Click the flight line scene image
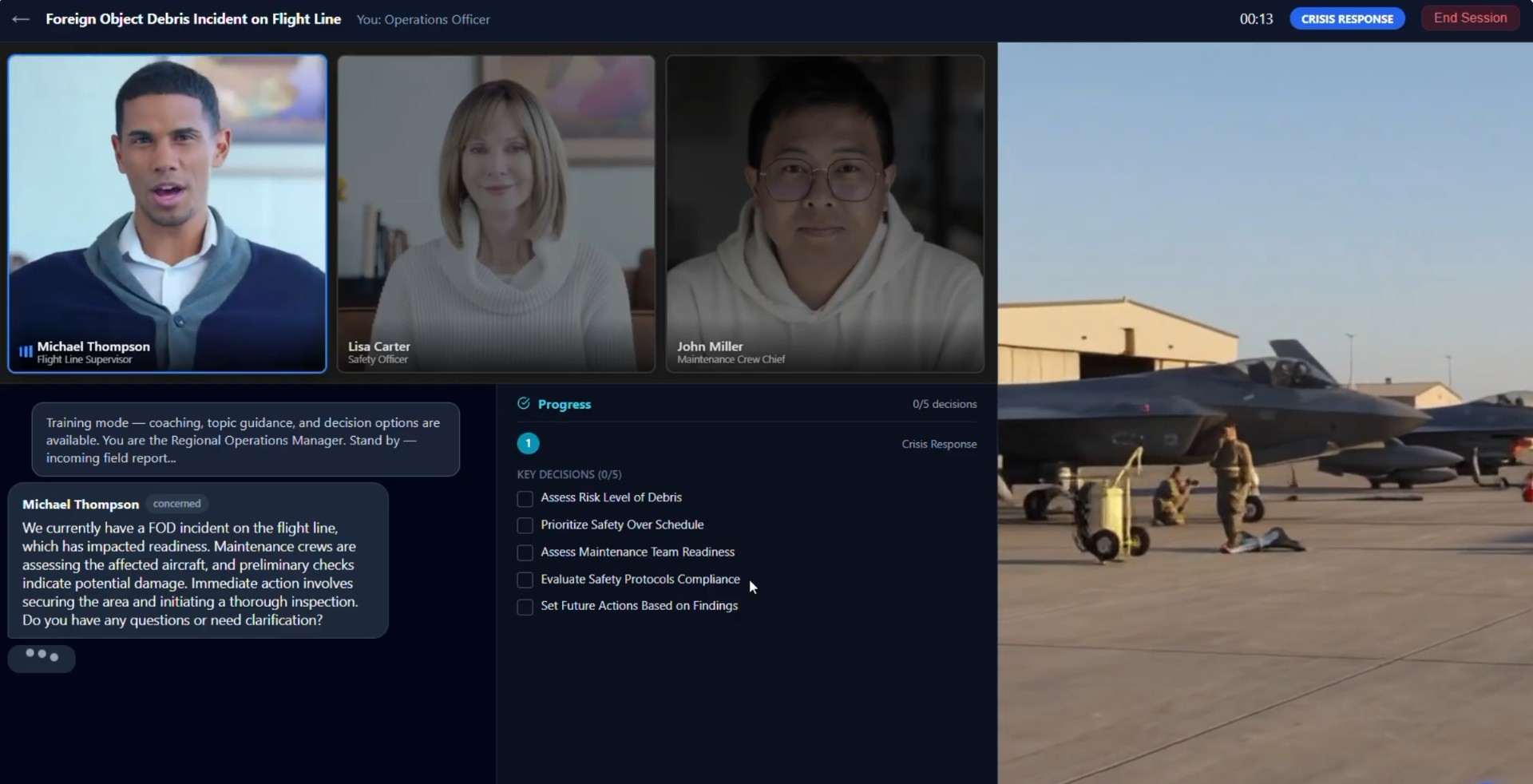This screenshot has height=784, width=1533. [1265, 413]
